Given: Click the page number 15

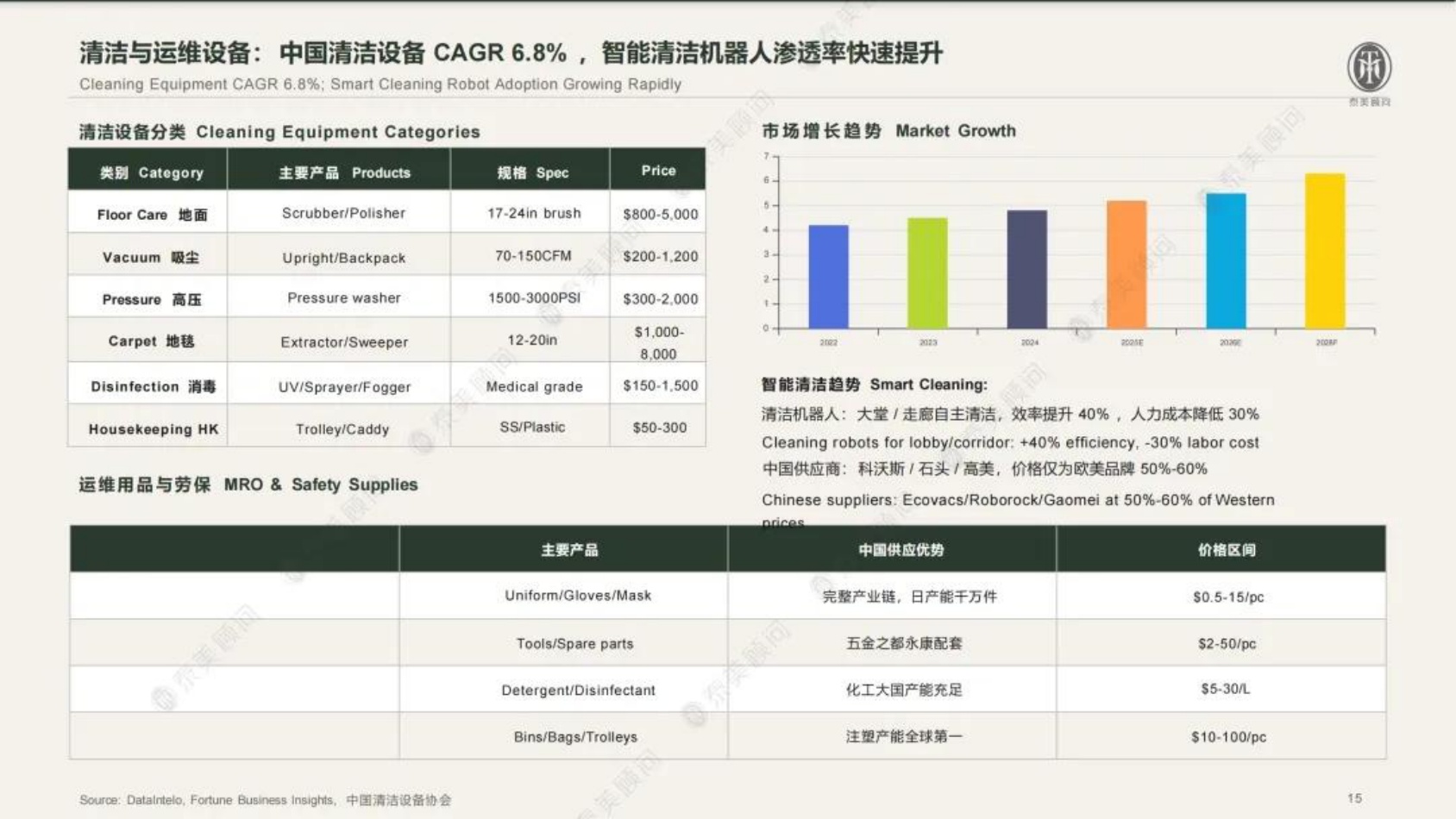Looking at the screenshot, I should [x=1354, y=798].
